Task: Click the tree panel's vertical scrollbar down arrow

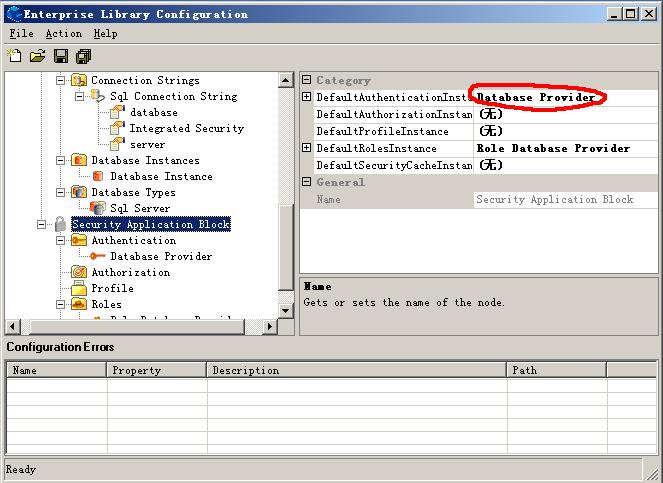Action: (286, 311)
